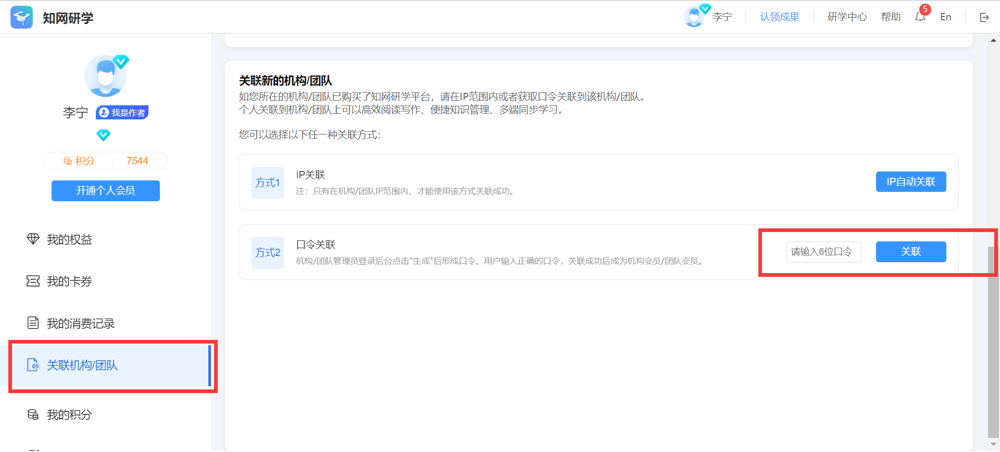Viewport: 1000px width, 452px height.
Task: Click the 我是作者 badge
Action: click(122, 112)
